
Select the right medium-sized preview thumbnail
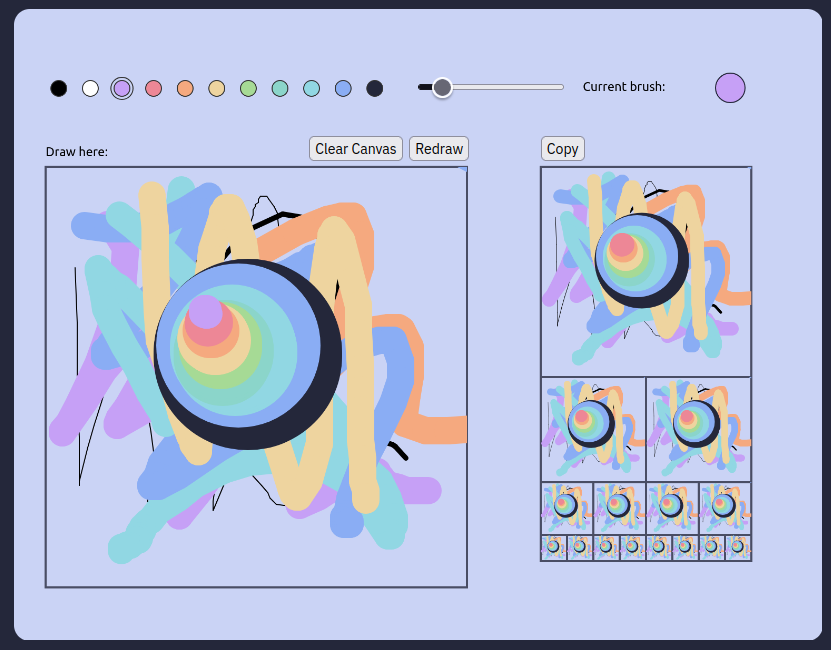coord(699,429)
